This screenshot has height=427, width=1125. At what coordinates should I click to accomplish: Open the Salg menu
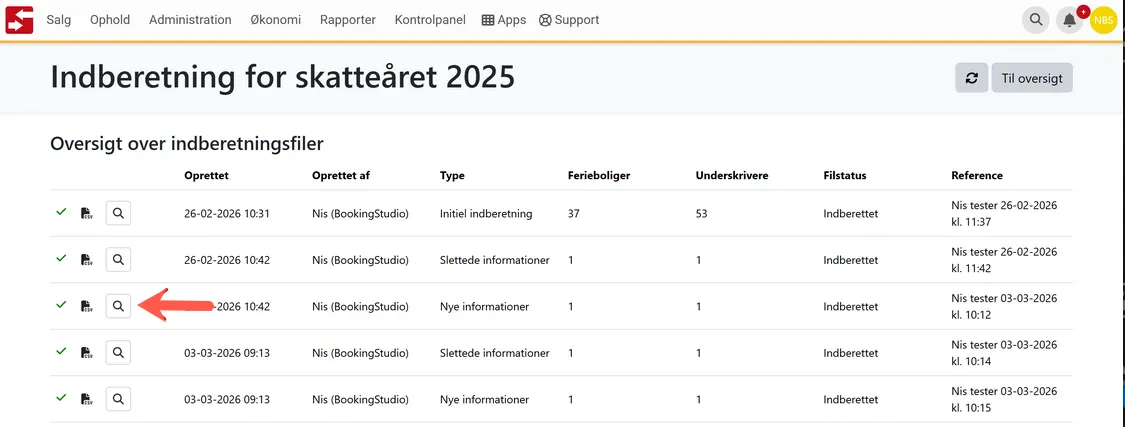(x=59, y=20)
